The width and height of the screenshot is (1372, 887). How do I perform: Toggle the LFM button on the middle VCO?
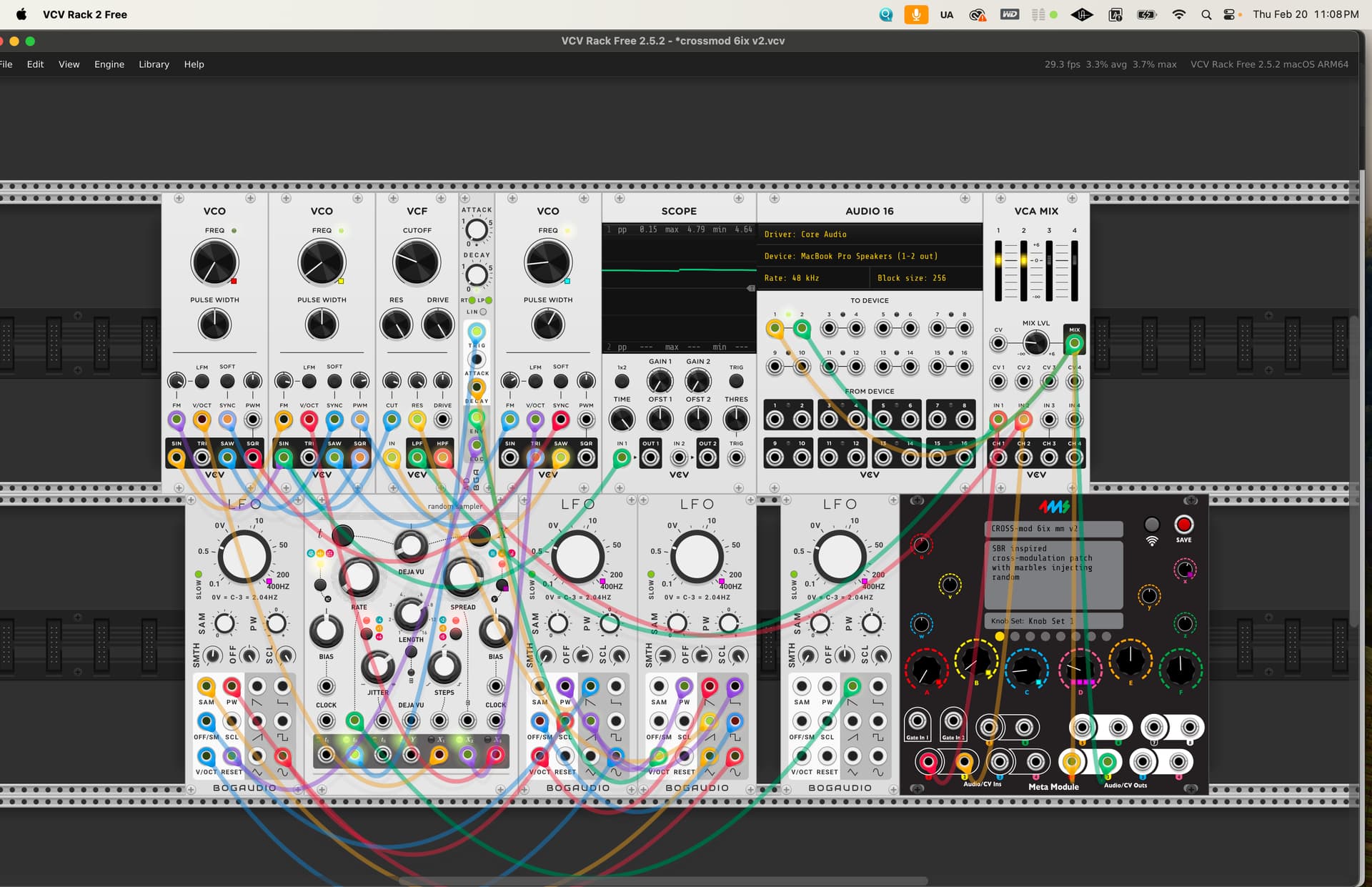[309, 382]
